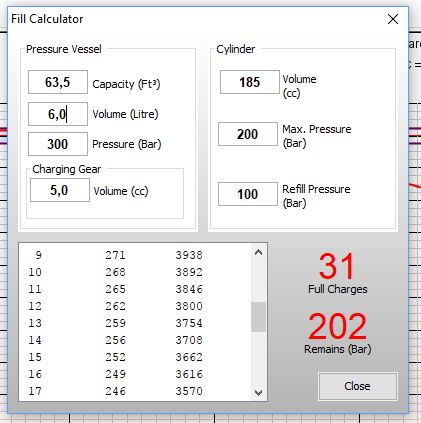Click the Capacity (Ft³) label

pos(126,84)
